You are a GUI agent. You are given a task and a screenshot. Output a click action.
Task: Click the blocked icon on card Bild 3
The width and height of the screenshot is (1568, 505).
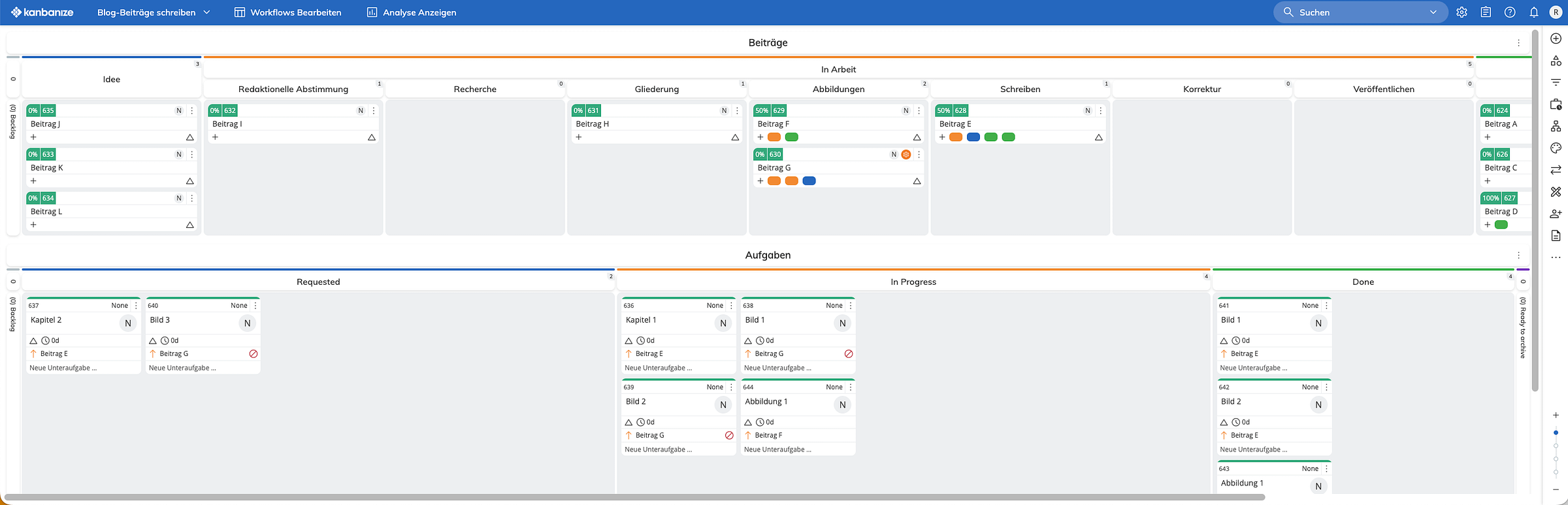tap(253, 354)
